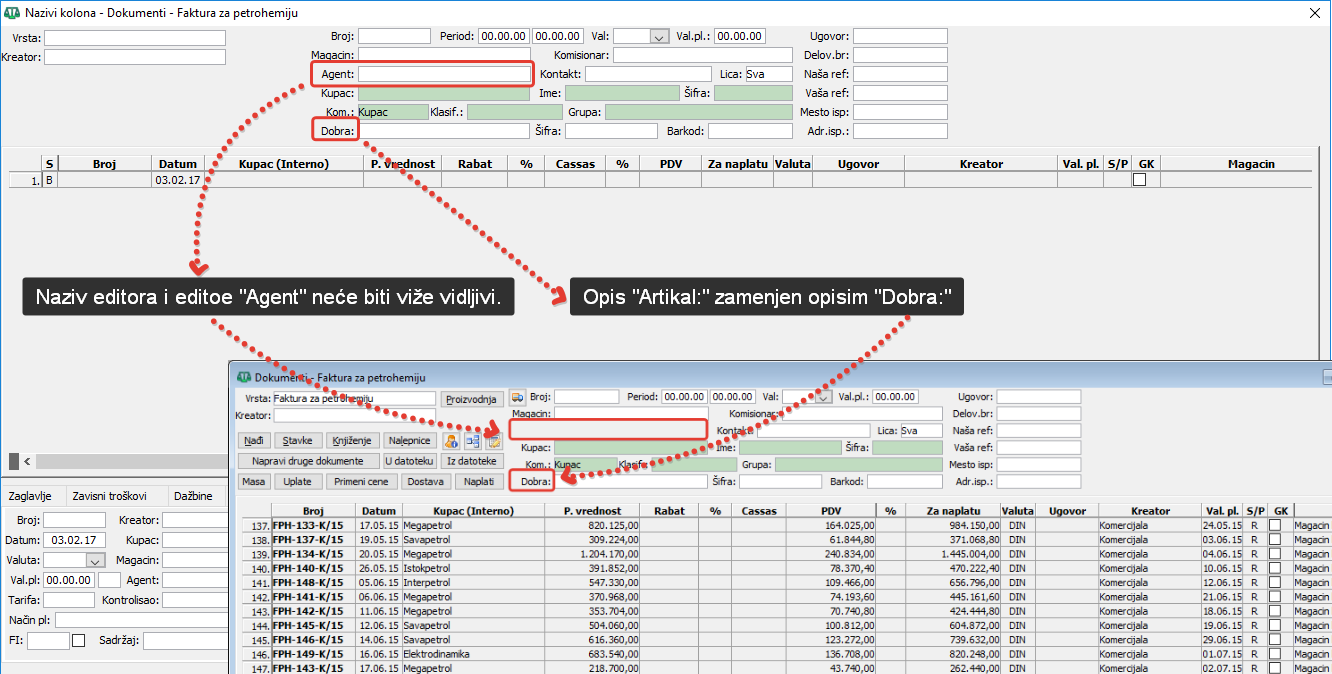The height and width of the screenshot is (674, 1332).
Task: Check the GK box for the FPH-133-K/15 row
Action: click(1274, 525)
